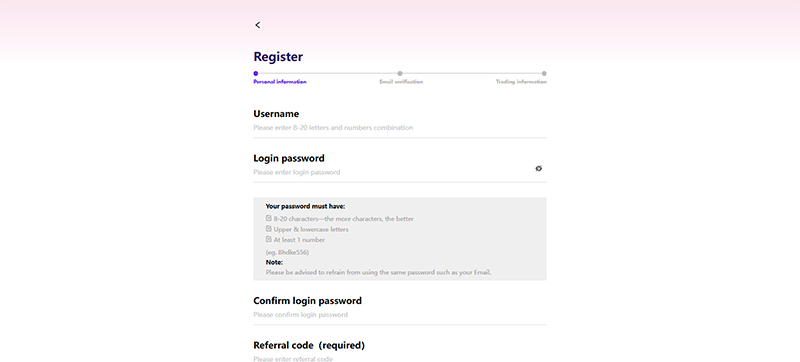Screen dimensions: 800x362
Task: Click the At least 1 number check icon
Action: pyautogui.click(x=269, y=239)
